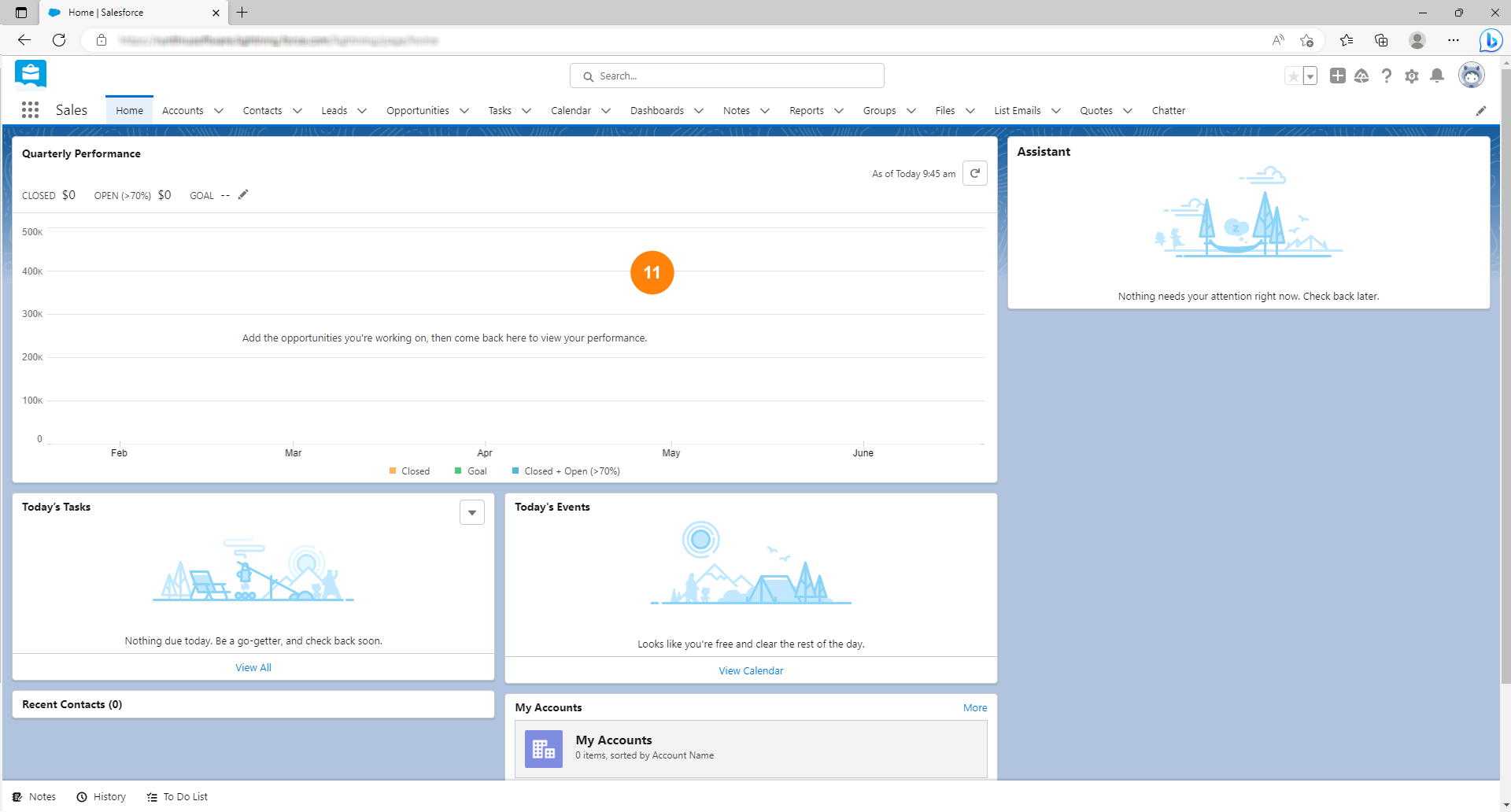Refresh the Quarterly Performance chart
Viewport: 1511px width, 812px height.
coord(975,173)
